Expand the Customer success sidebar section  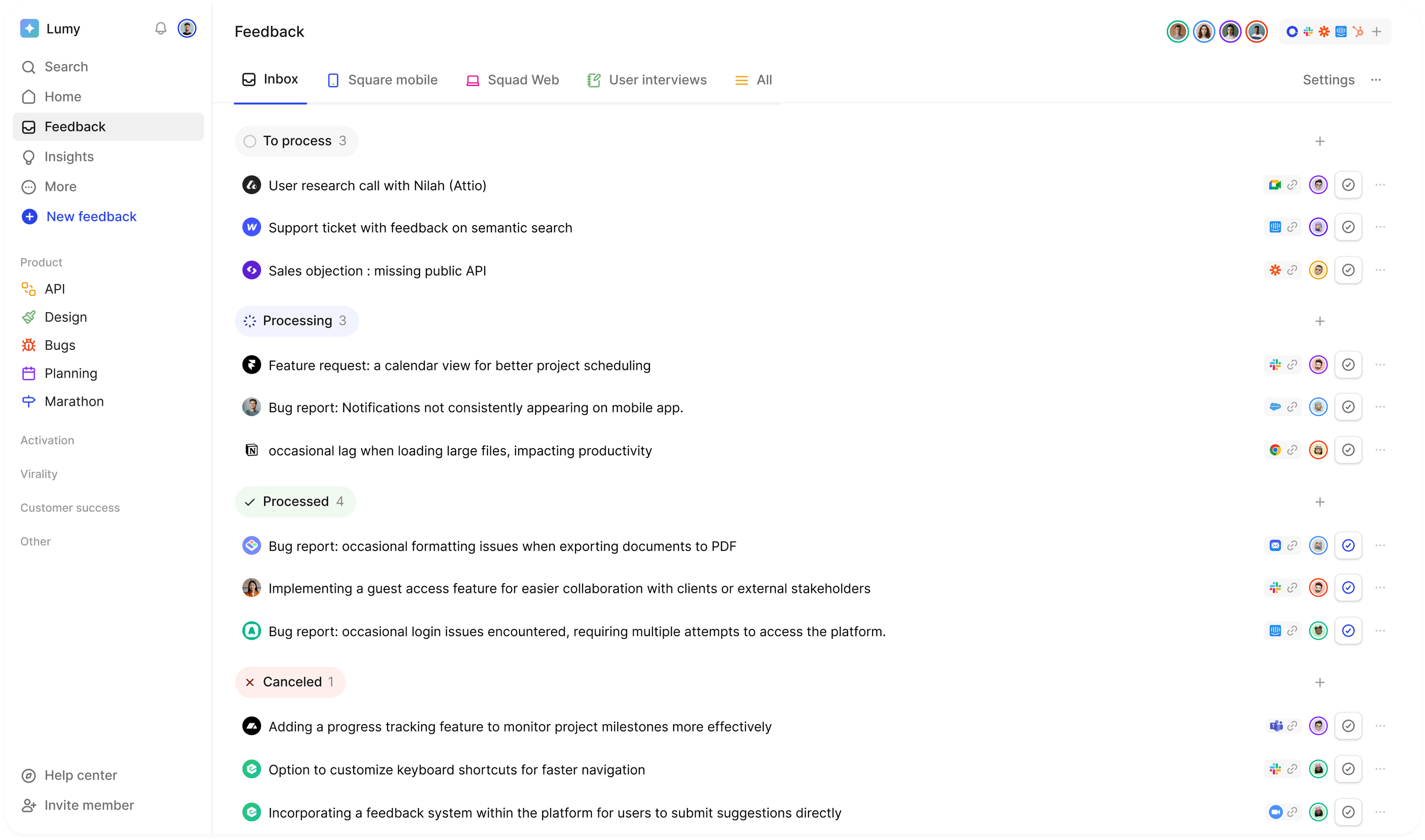tap(70, 508)
